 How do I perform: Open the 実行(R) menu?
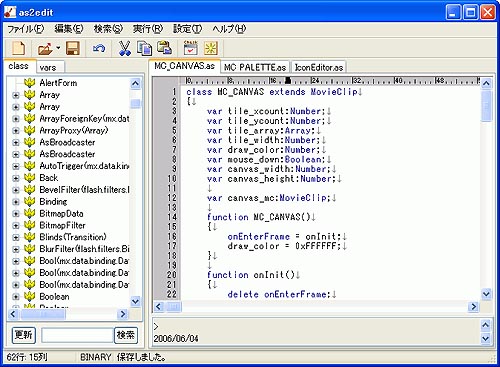click(148, 29)
